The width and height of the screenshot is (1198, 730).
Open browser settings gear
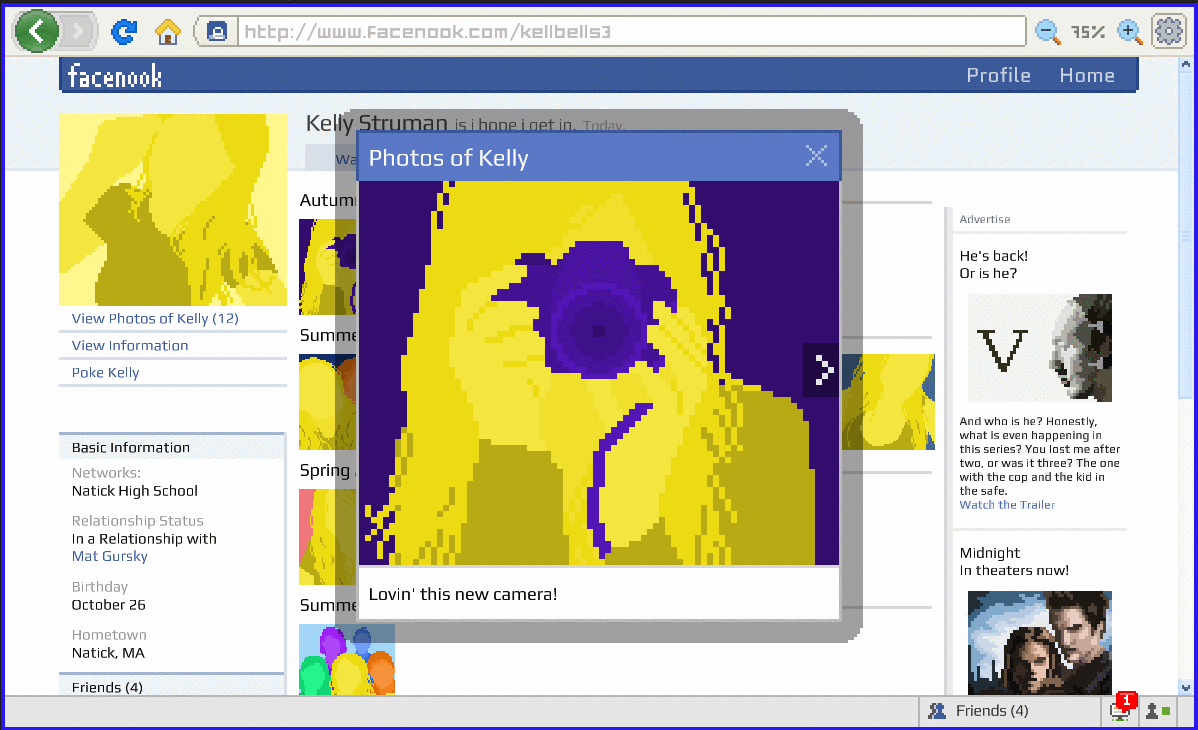pyautogui.click(x=1168, y=31)
